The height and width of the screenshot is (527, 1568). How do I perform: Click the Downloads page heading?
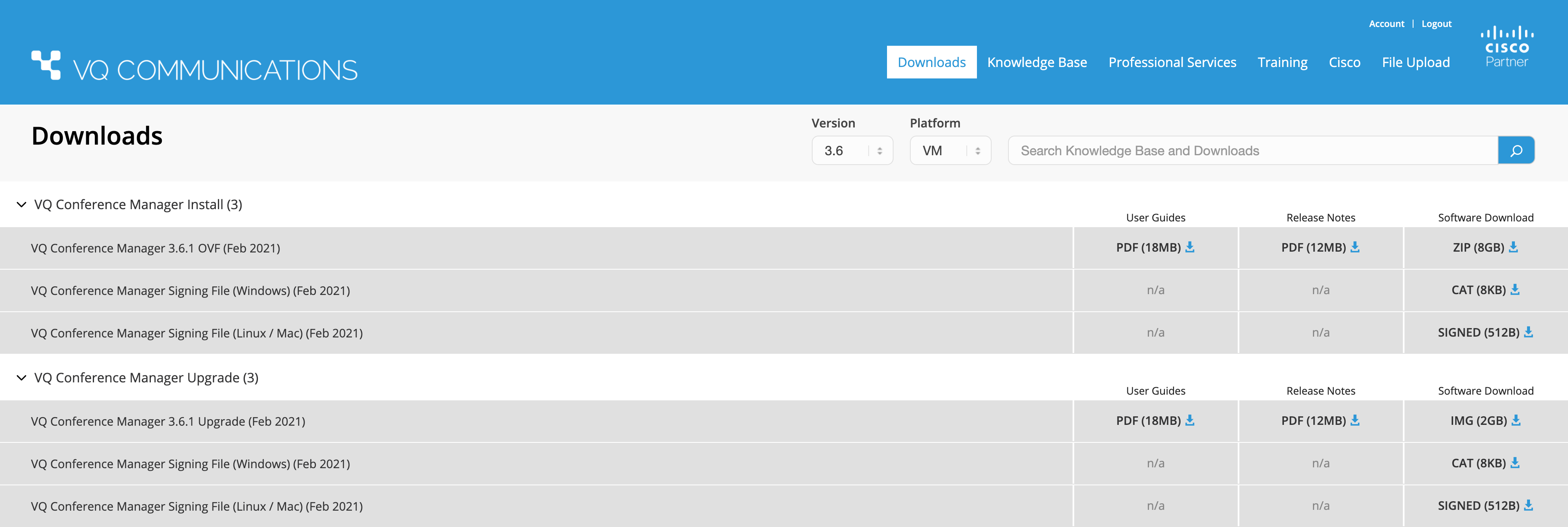[97, 135]
